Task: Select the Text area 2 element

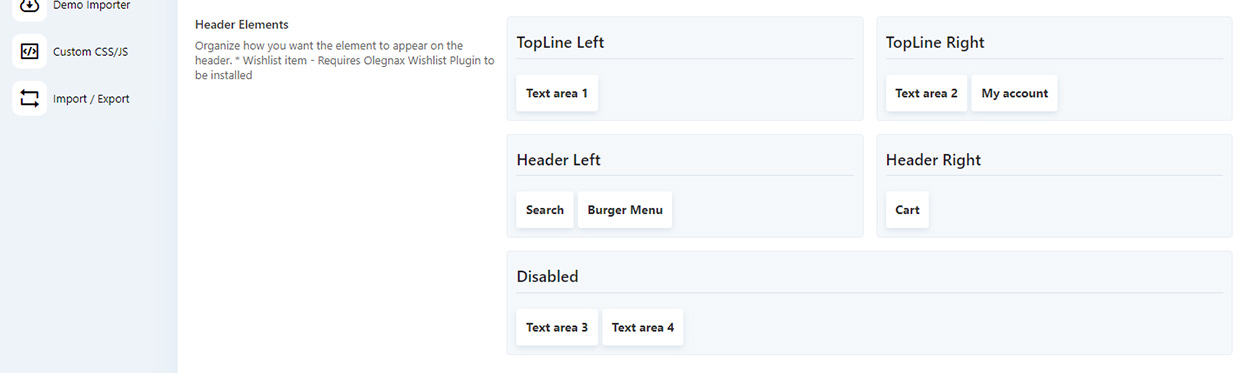Action: 926,93
